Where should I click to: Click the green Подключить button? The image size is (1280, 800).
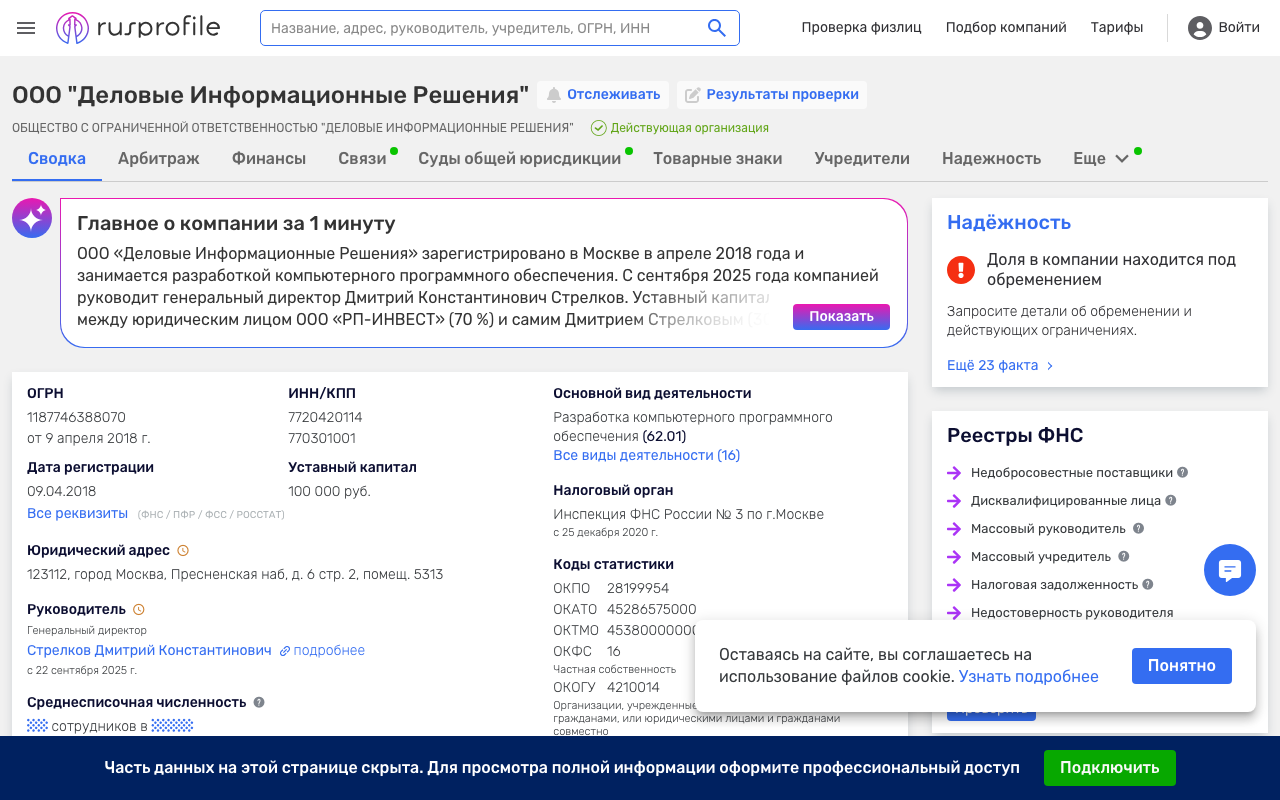point(1110,768)
